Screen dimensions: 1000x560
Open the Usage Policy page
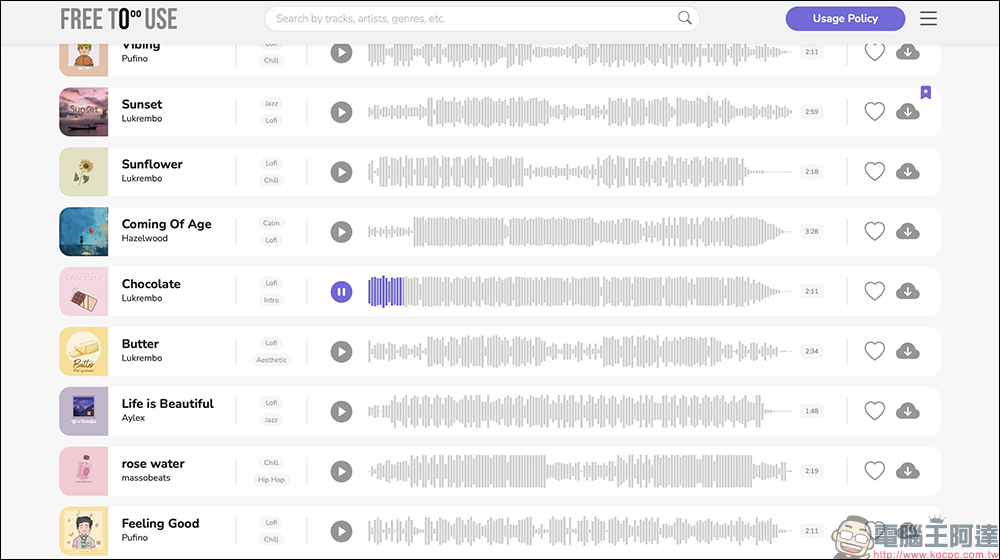[x=845, y=18]
